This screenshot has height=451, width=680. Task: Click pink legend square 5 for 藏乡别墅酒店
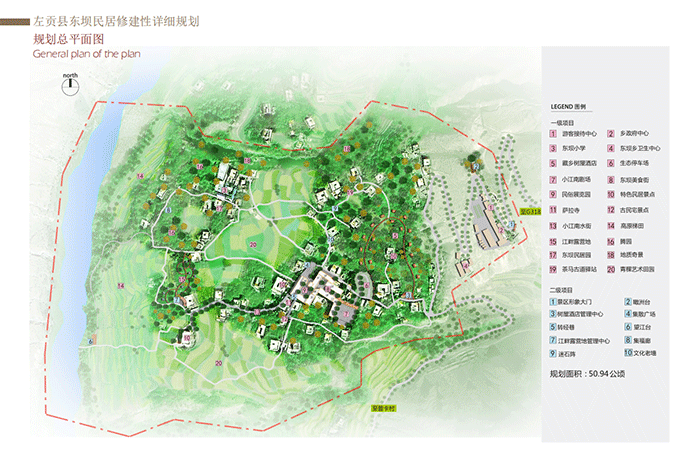click(x=552, y=162)
